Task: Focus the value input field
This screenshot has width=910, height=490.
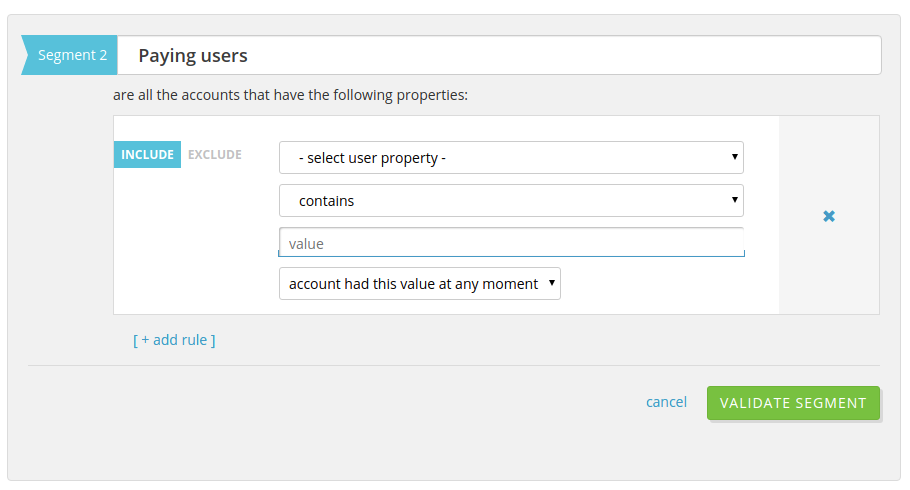Action: coord(511,243)
